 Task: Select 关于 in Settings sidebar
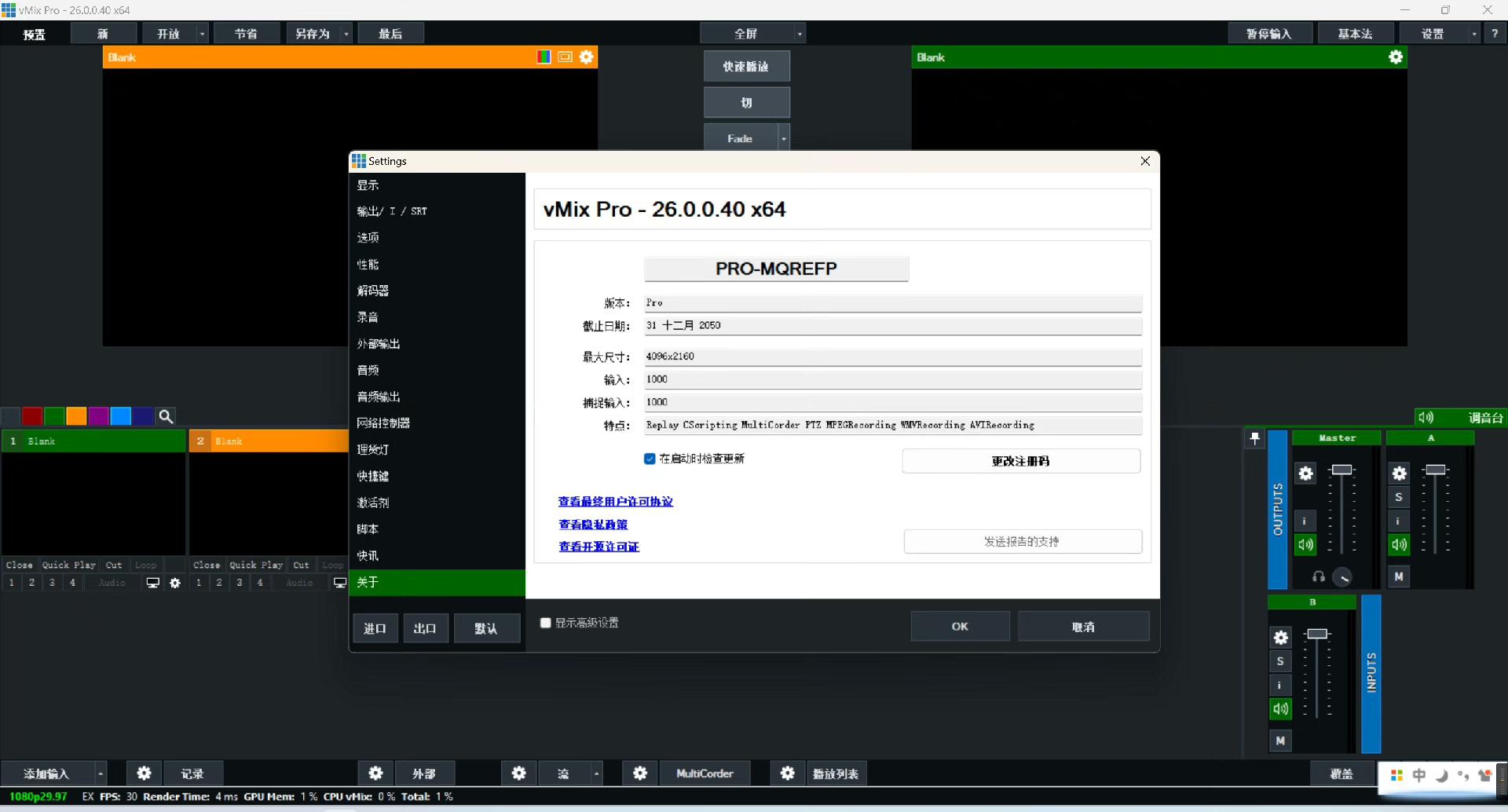(x=437, y=582)
